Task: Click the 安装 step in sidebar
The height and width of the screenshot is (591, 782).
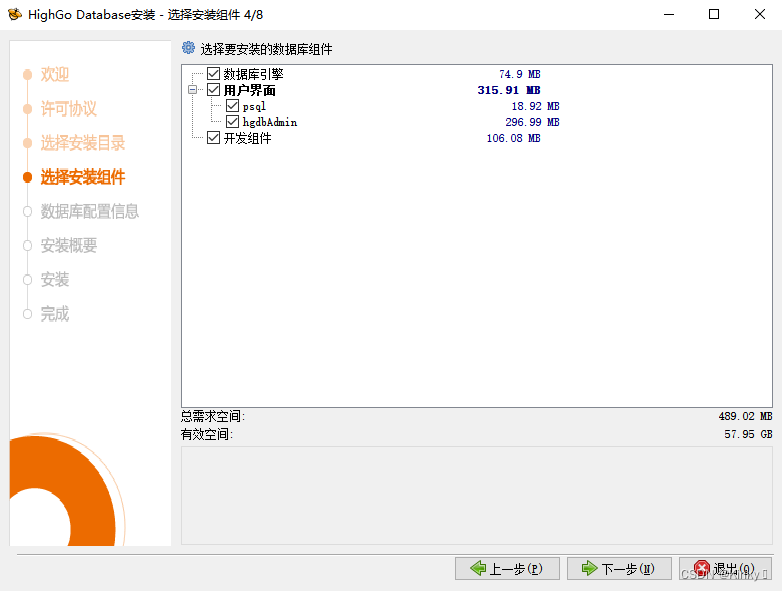Action: tap(55, 279)
